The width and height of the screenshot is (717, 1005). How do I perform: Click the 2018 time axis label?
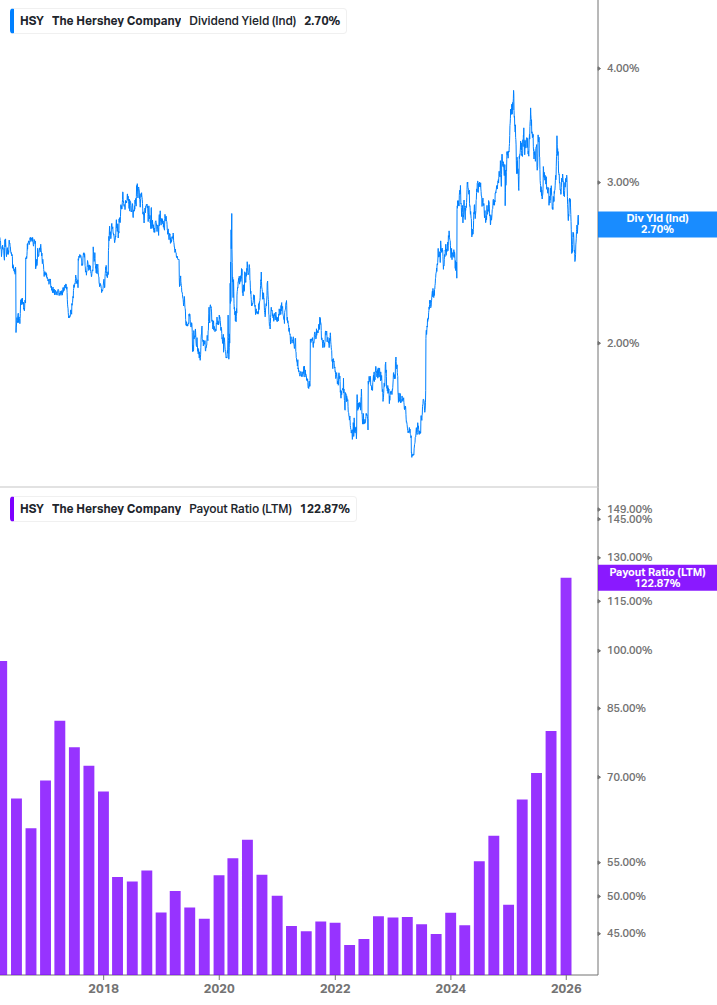pyautogui.click(x=103, y=989)
